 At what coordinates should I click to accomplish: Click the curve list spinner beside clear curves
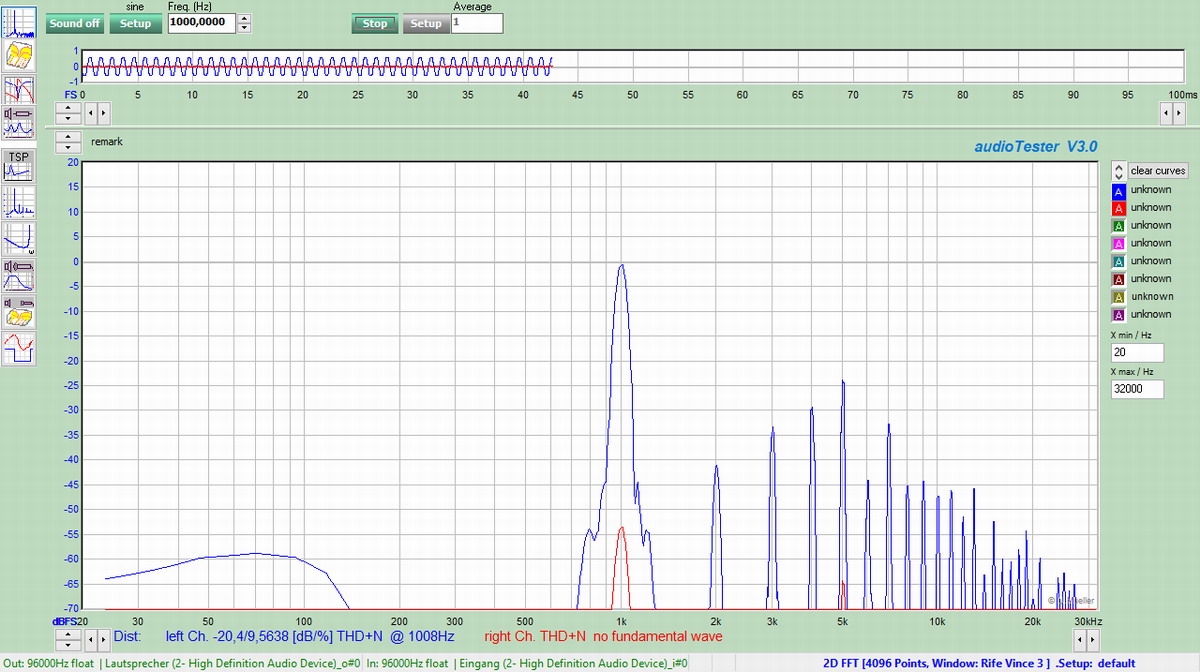coord(1119,171)
